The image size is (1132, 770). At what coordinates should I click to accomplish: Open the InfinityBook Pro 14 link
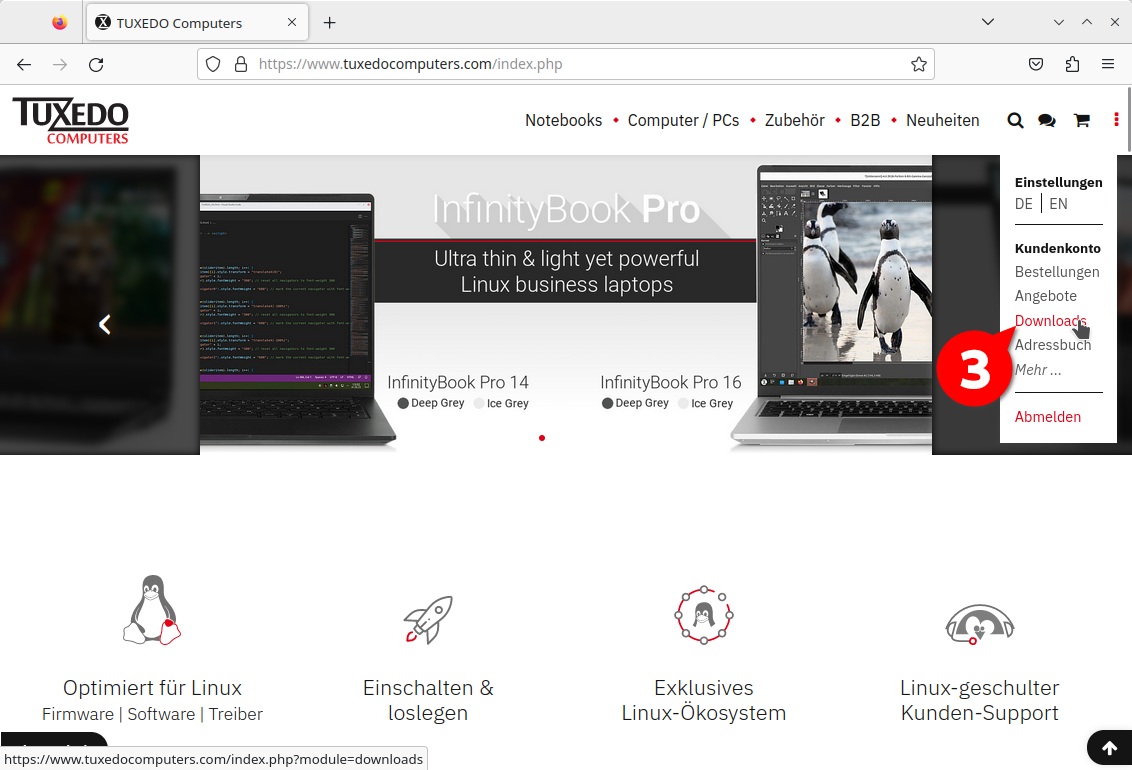458,382
